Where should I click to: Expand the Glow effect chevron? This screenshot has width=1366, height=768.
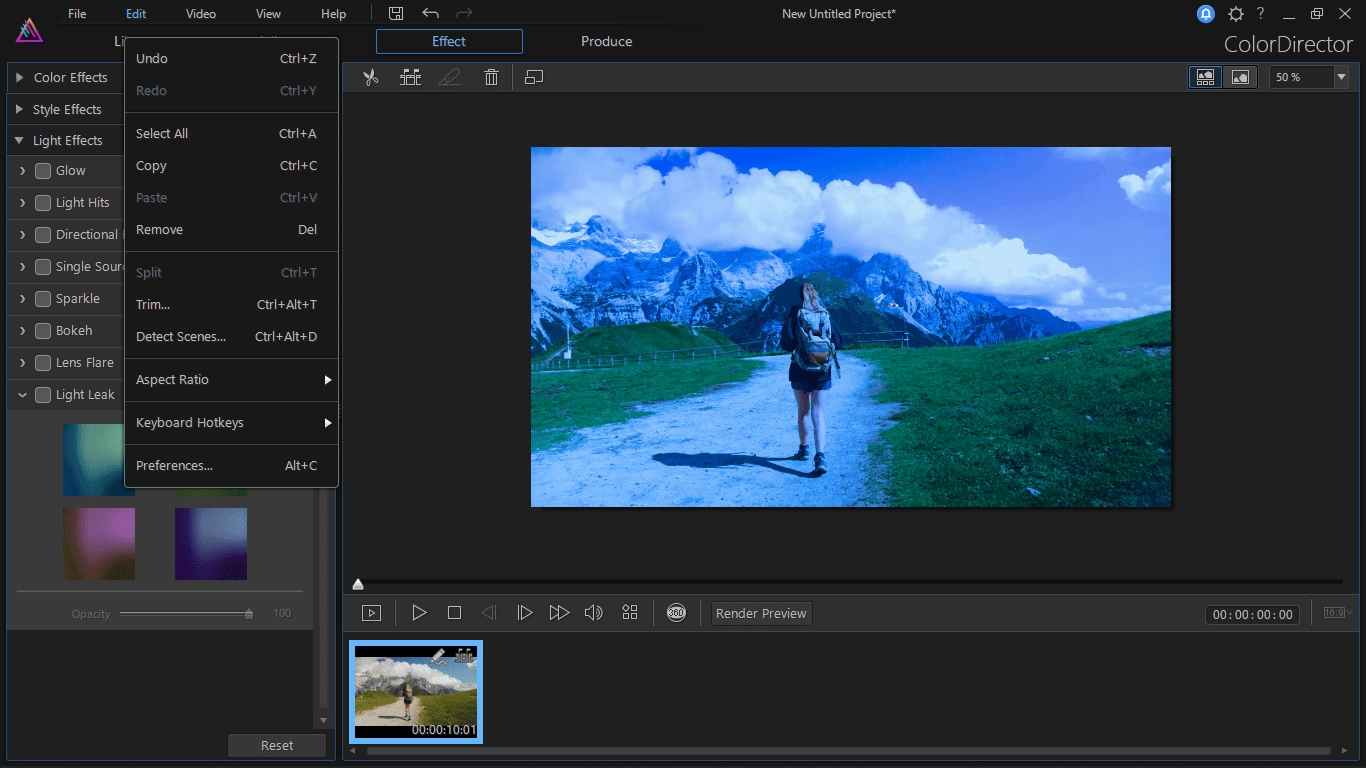point(22,171)
